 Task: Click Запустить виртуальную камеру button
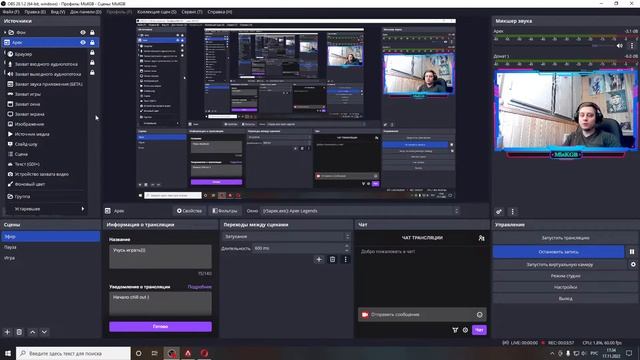(x=560, y=264)
